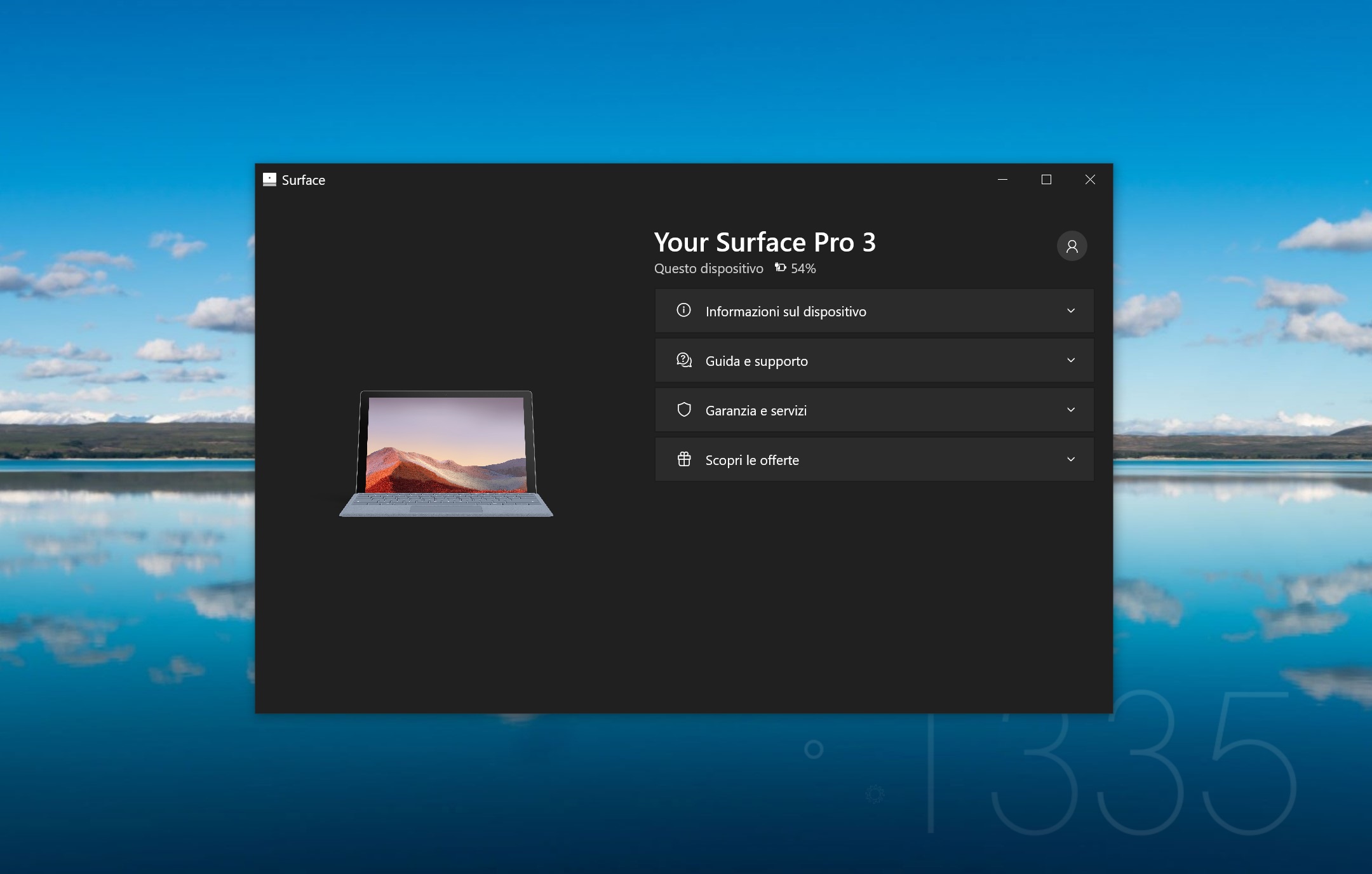
Task: Expand Garanzia e servizi chevron
Action: click(1071, 410)
